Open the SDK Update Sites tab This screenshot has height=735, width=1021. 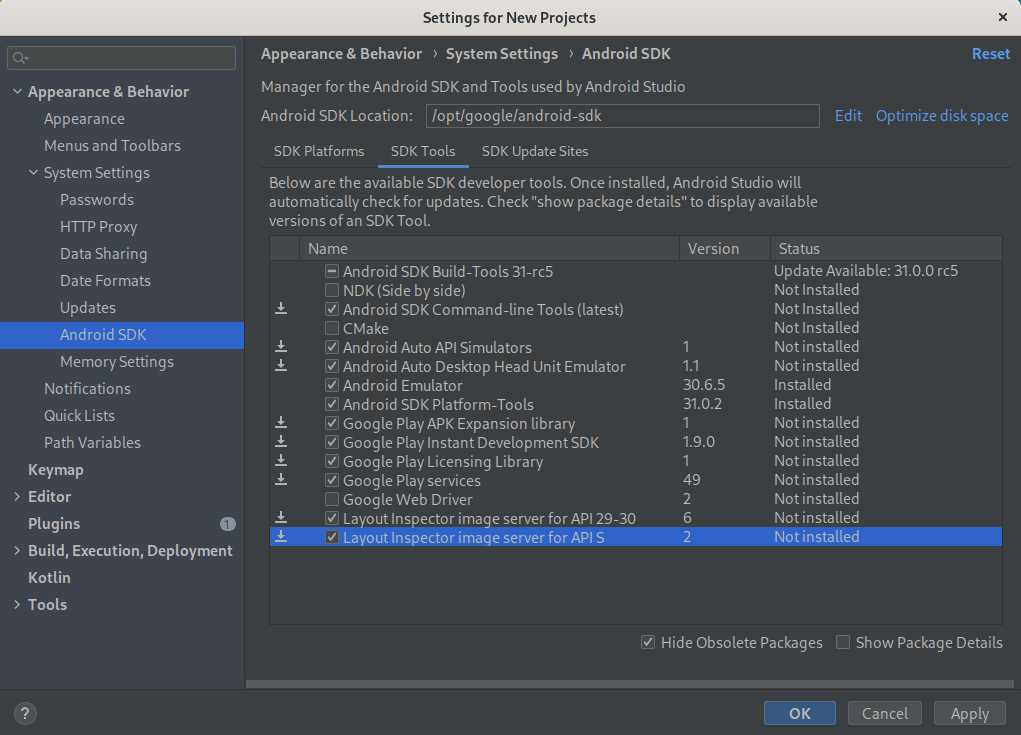(x=535, y=151)
